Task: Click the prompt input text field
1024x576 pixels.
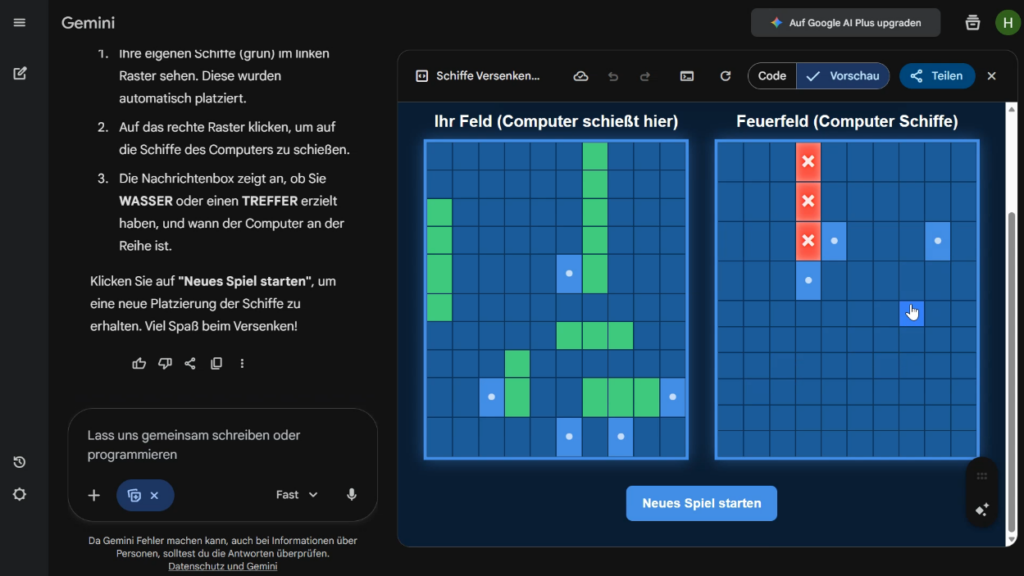Action: [x=220, y=444]
